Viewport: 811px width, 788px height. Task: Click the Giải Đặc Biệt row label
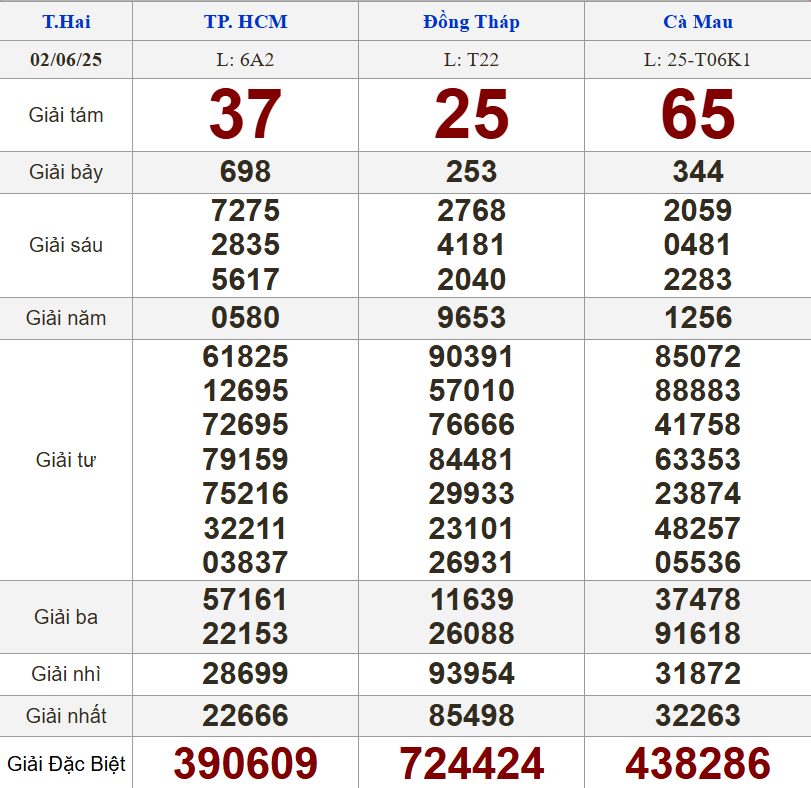[x=66, y=764]
